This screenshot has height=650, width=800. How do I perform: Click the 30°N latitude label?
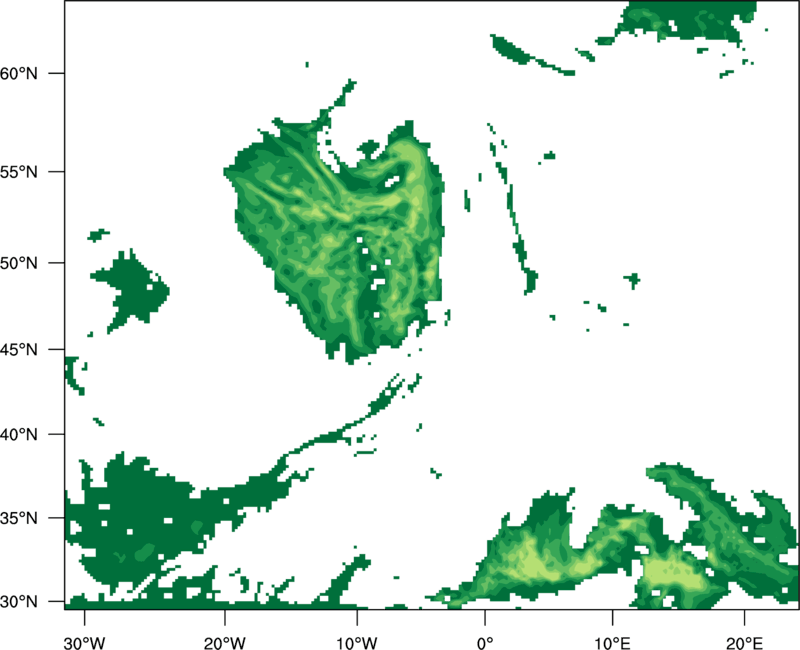pos(19,602)
